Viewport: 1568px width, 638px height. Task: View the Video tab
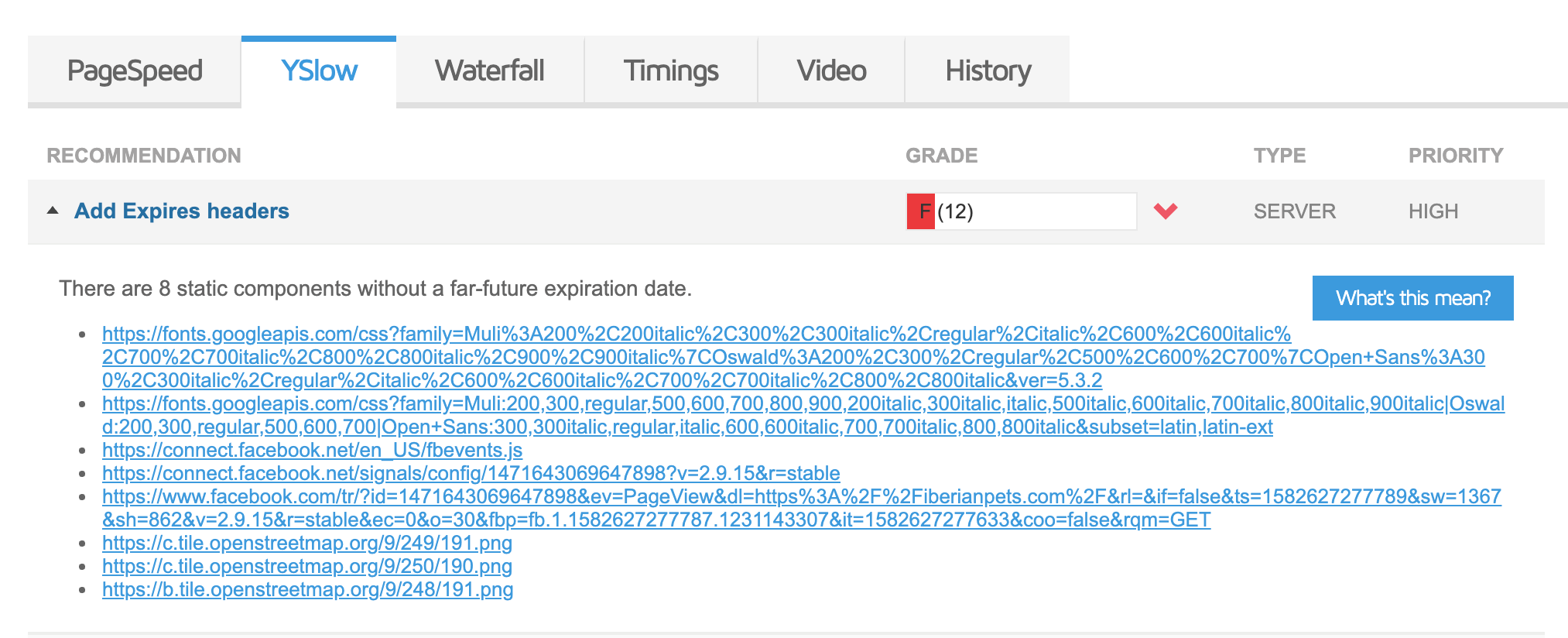tap(831, 70)
